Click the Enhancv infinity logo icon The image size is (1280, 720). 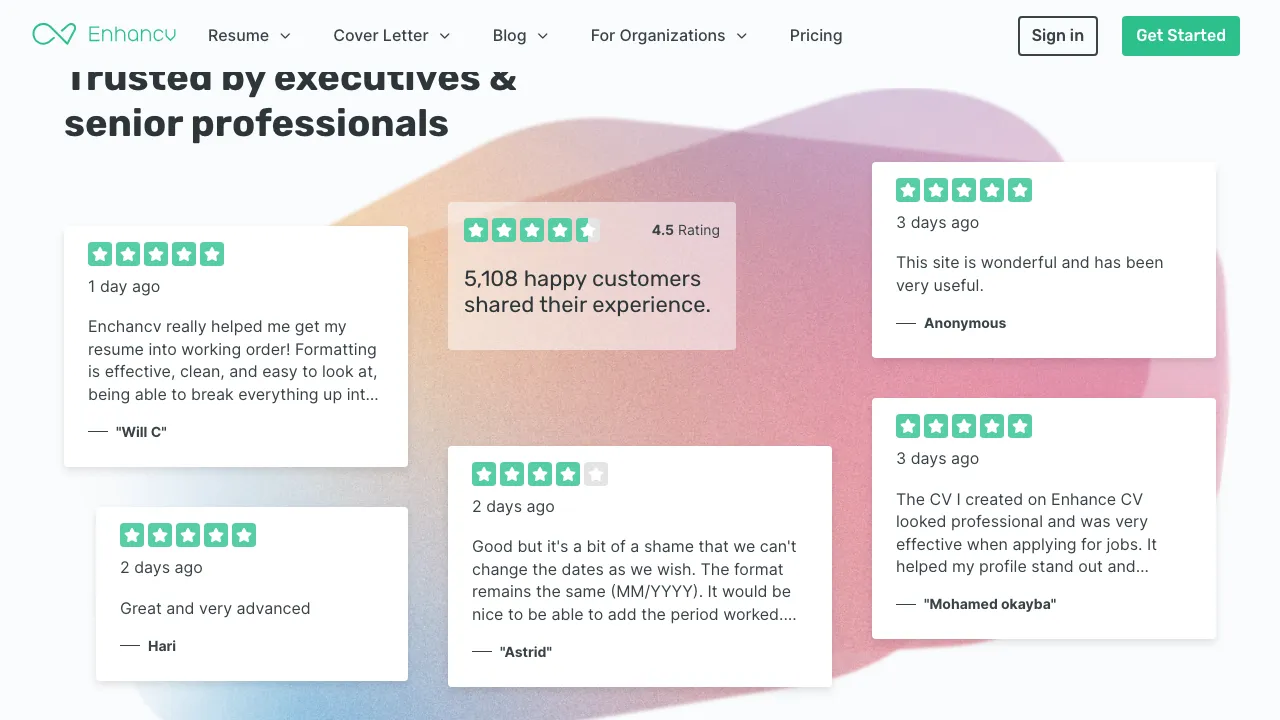(x=54, y=35)
